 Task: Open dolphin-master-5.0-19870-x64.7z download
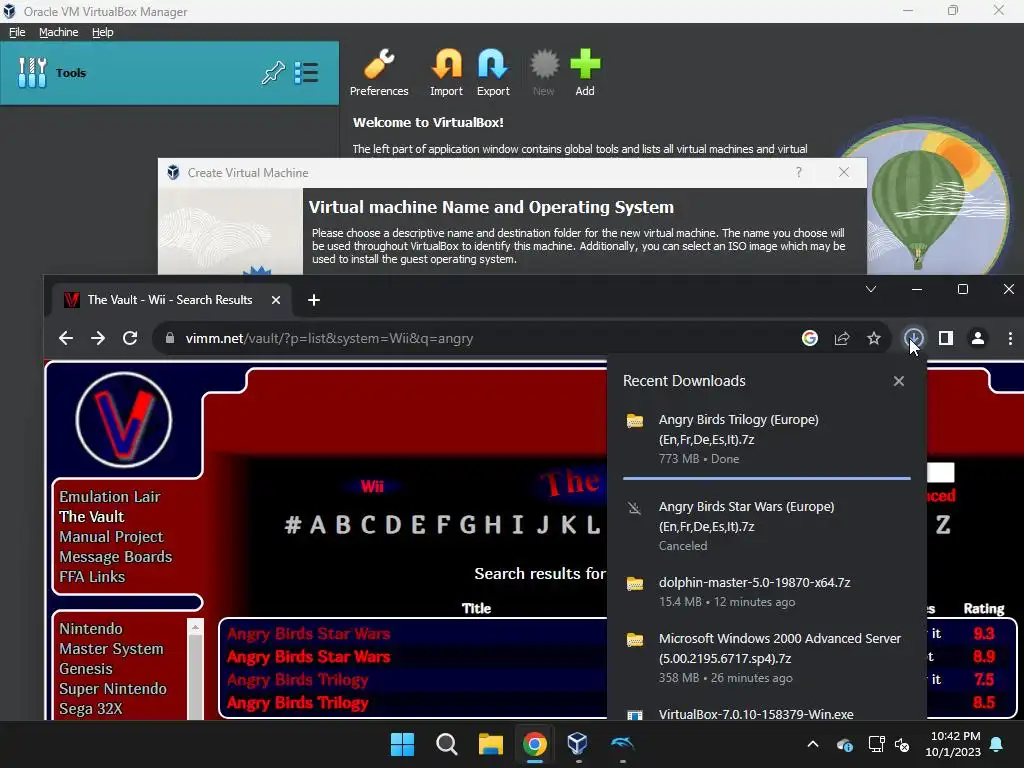[754, 583]
